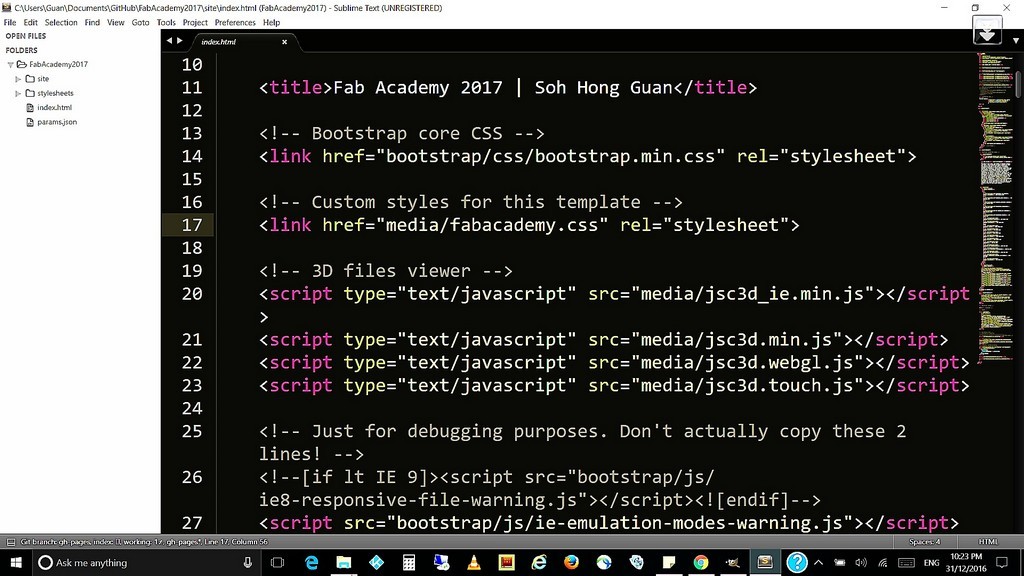This screenshot has height=576, width=1024.
Task: Collapse the FabAcademy2017 folder
Action: tap(10, 65)
